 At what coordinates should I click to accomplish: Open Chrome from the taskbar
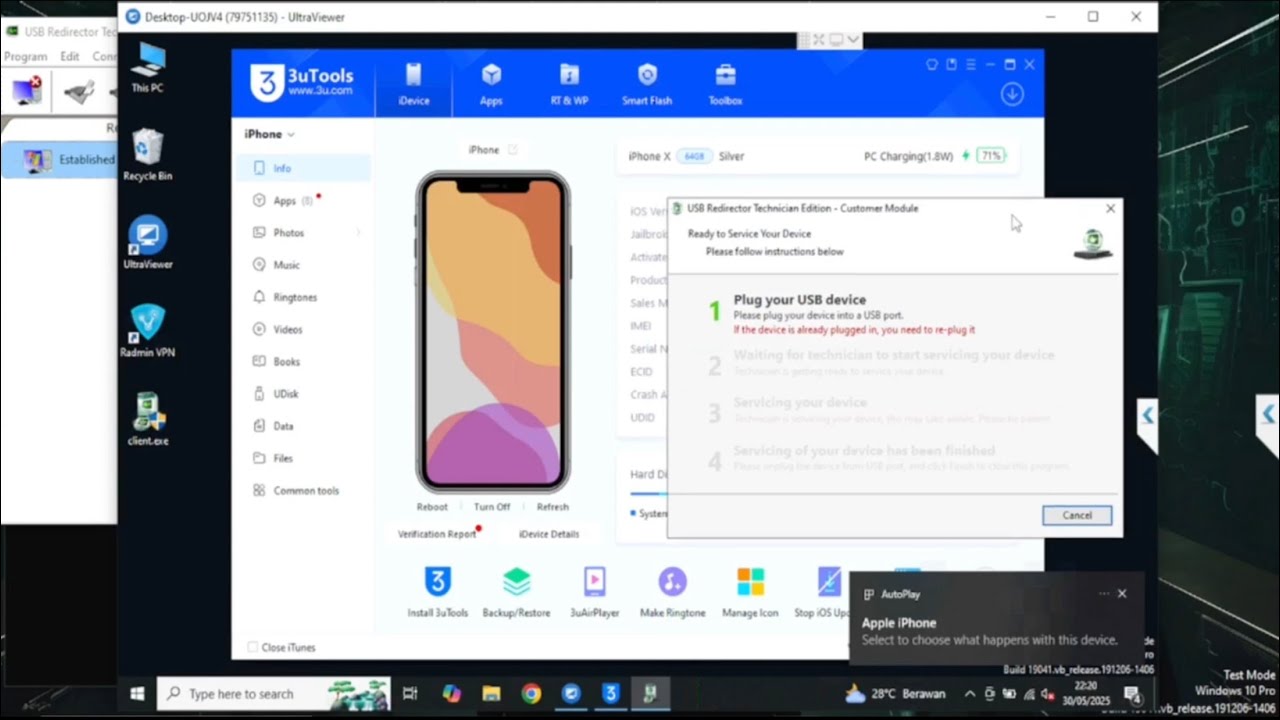click(531, 693)
